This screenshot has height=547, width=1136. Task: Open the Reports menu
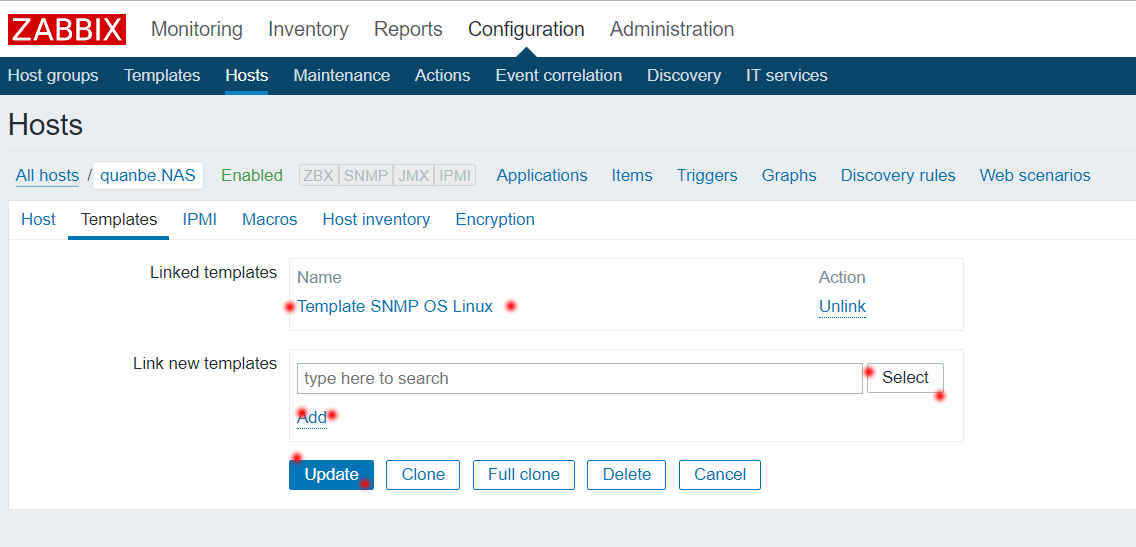coord(408,29)
